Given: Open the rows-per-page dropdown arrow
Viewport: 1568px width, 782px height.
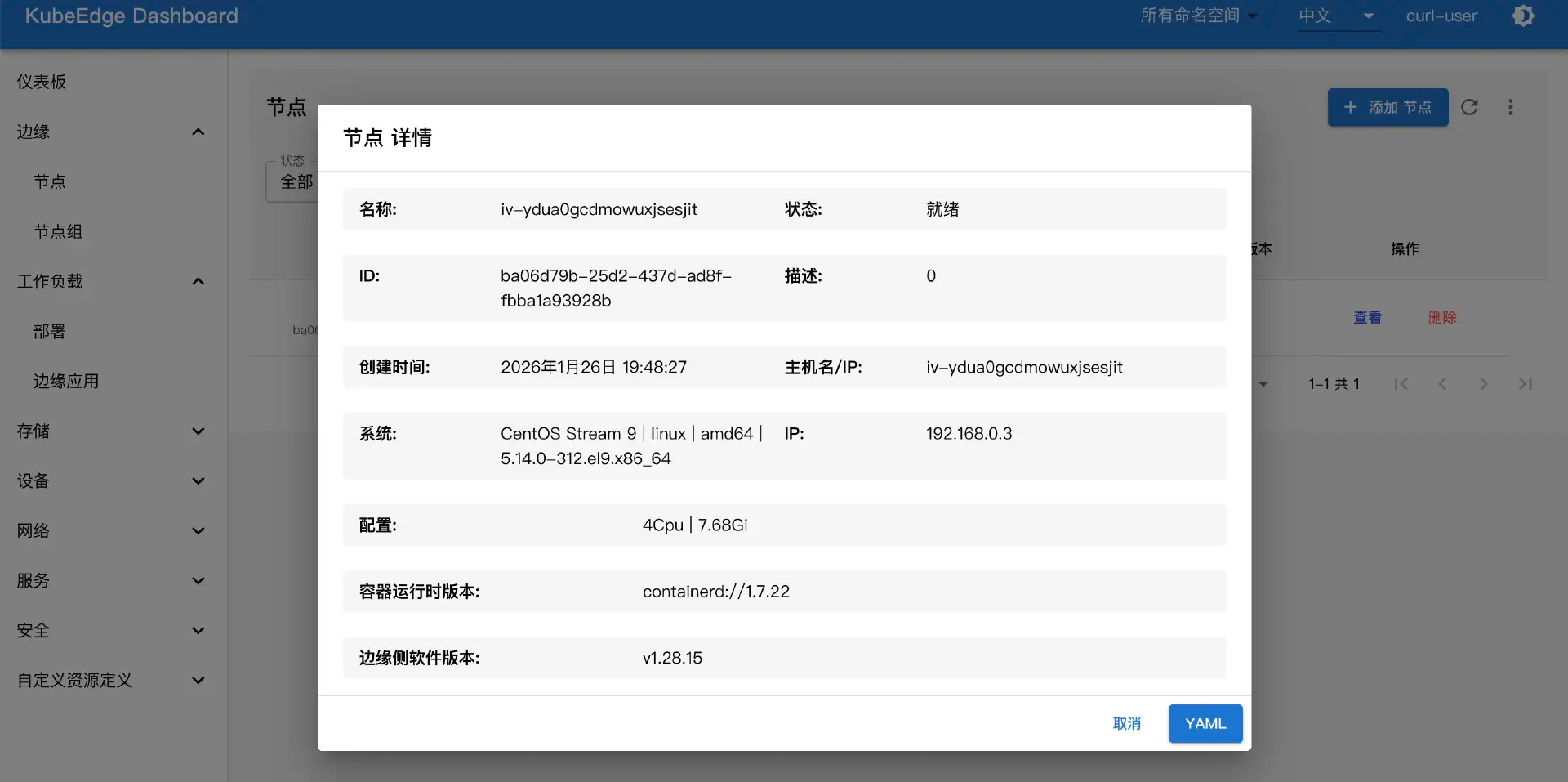Looking at the screenshot, I should pos(1263,384).
